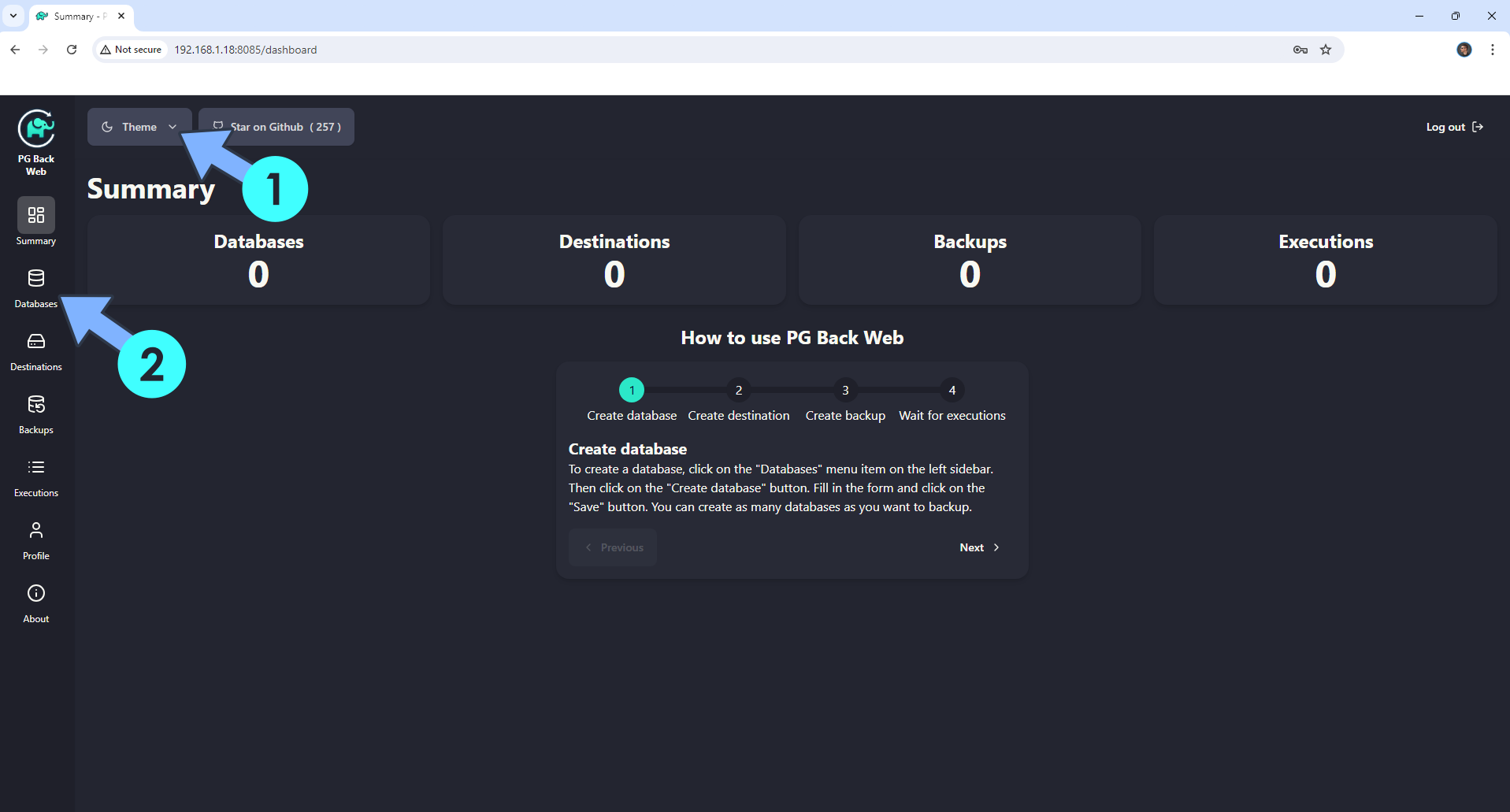1510x812 pixels.
Task: Bookmark page with the star icon
Action: 1326,50
